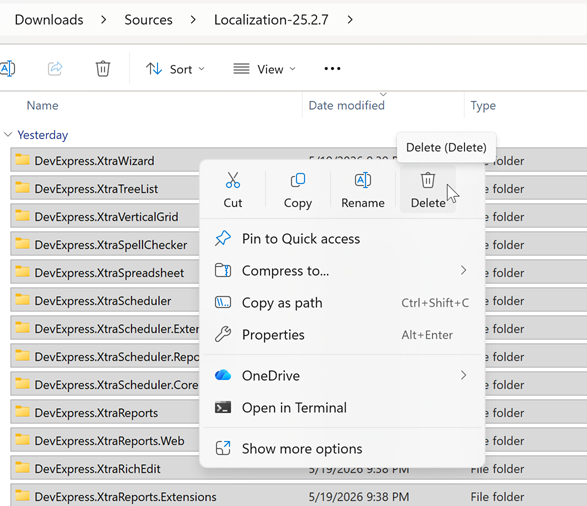
Task: Click the OneDrive cloud icon
Action: point(223,375)
